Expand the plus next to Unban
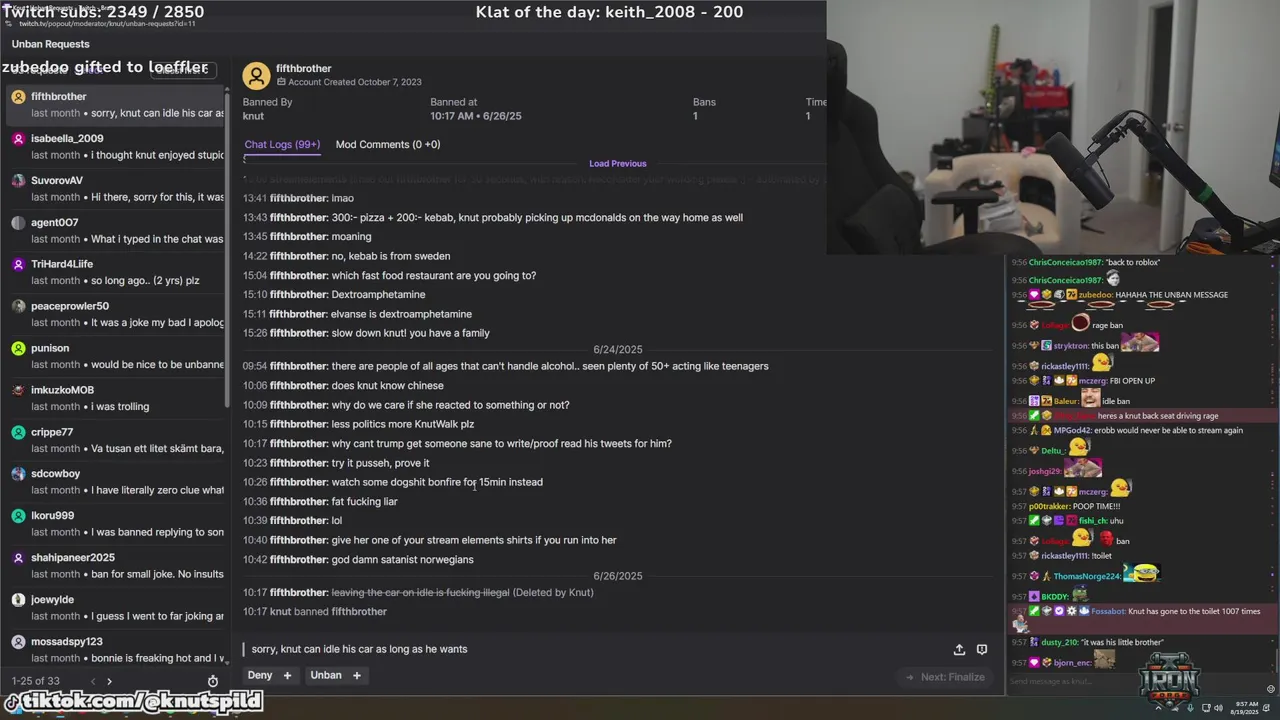Screen dimensions: 1280x720 pyautogui.click(x=356, y=675)
